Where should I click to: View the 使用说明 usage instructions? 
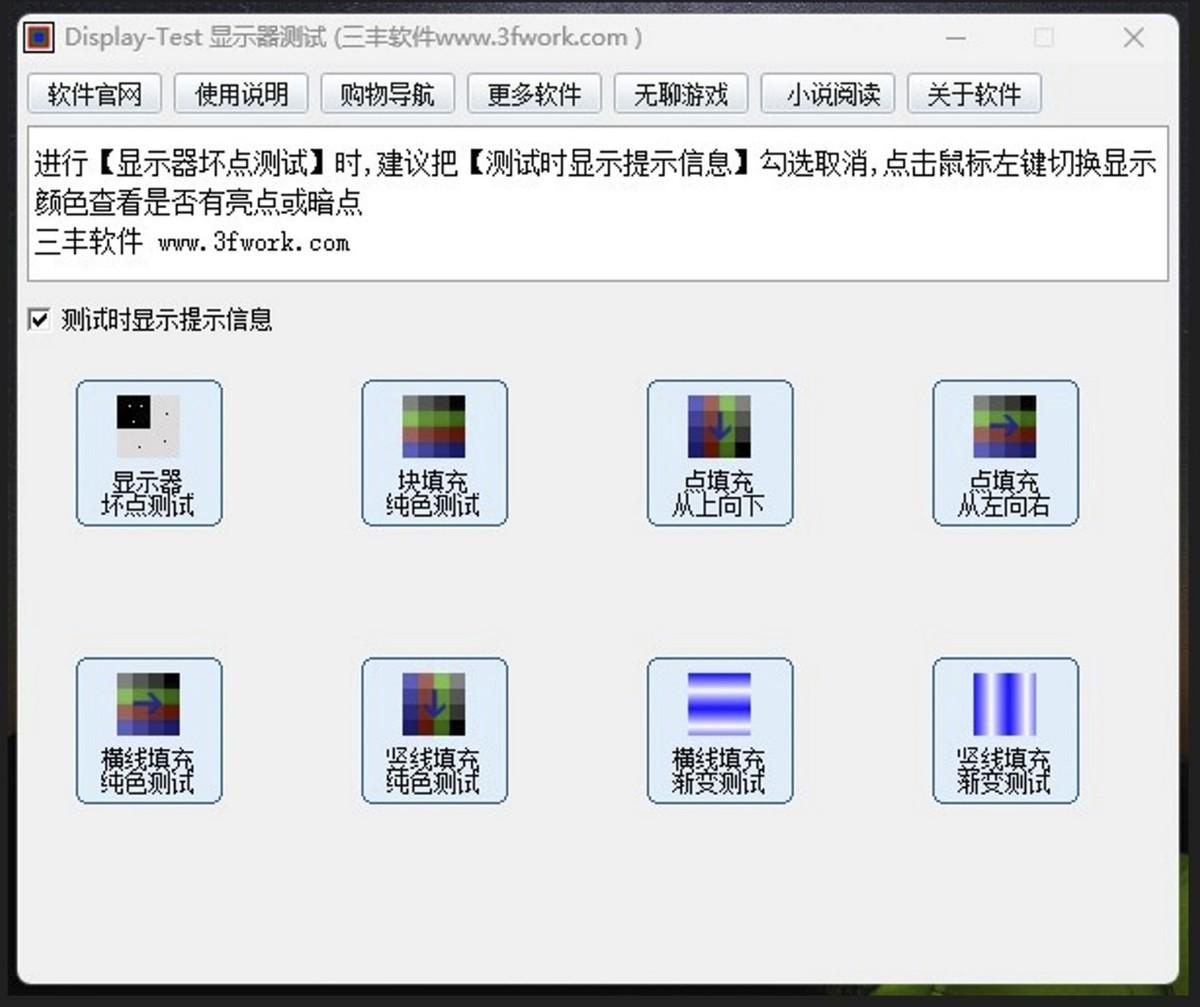click(240, 94)
